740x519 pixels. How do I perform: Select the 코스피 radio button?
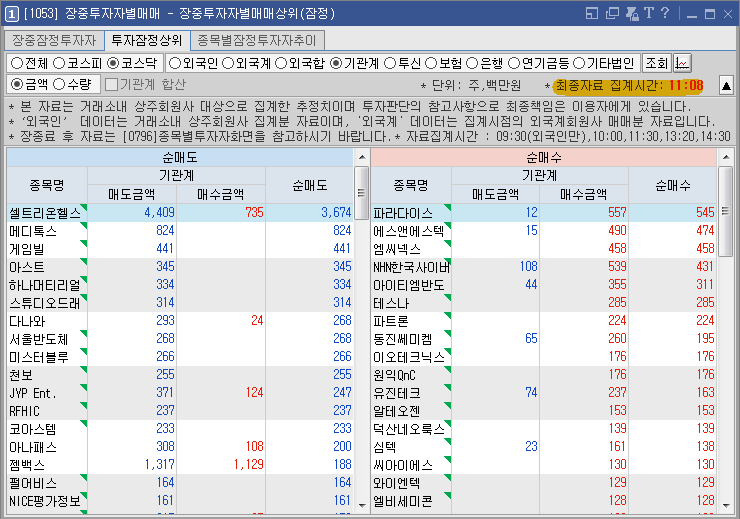point(59,63)
